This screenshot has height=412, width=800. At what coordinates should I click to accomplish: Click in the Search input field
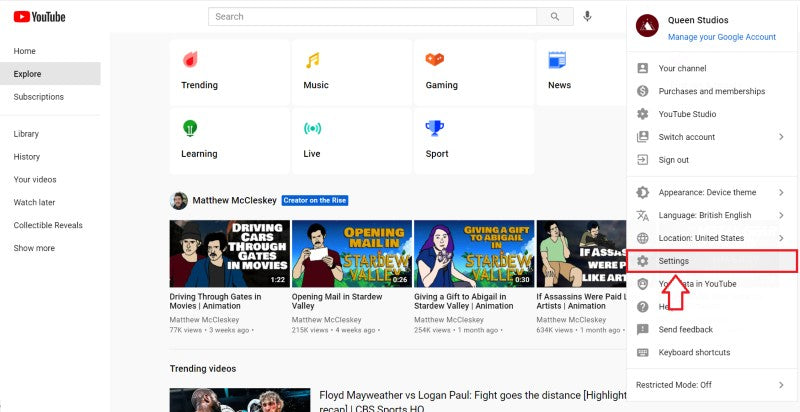tap(375, 16)
